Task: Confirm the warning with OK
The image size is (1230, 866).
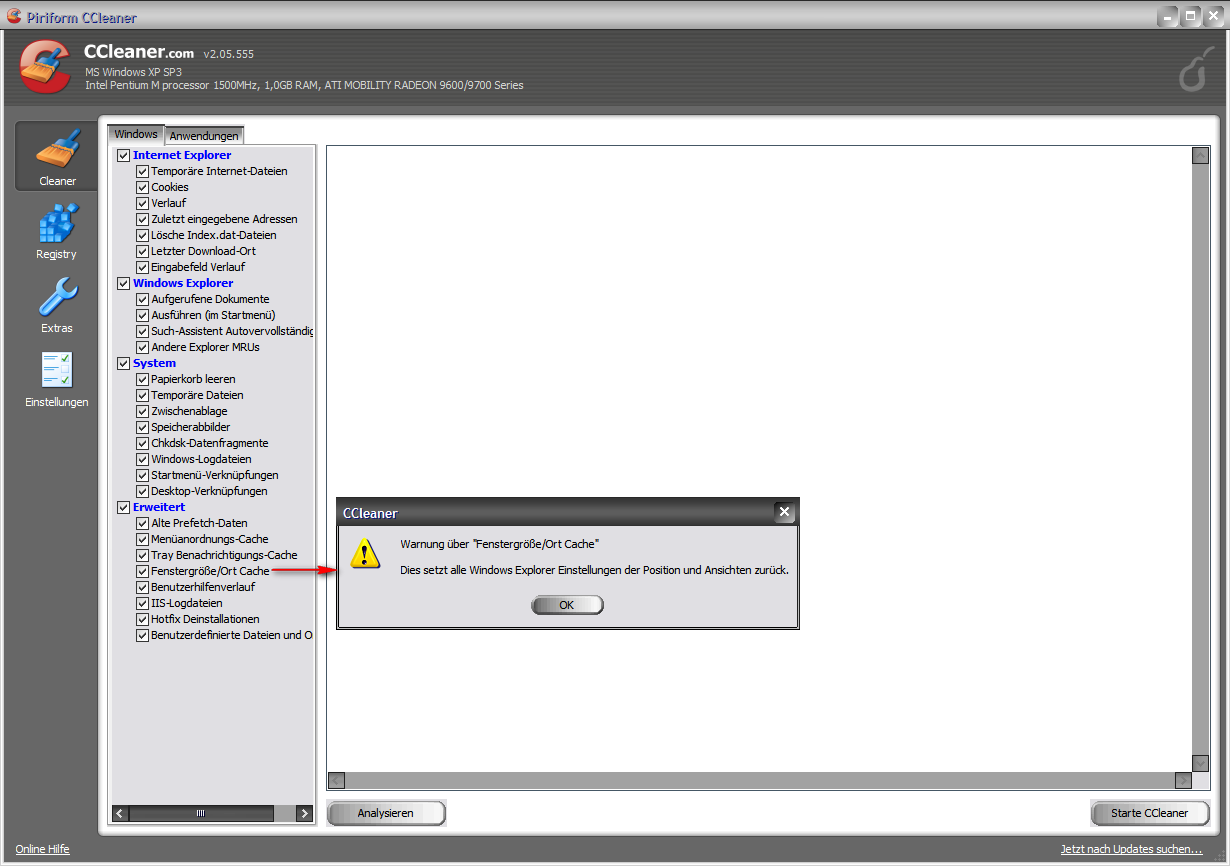Action: (x=567, y=605)
